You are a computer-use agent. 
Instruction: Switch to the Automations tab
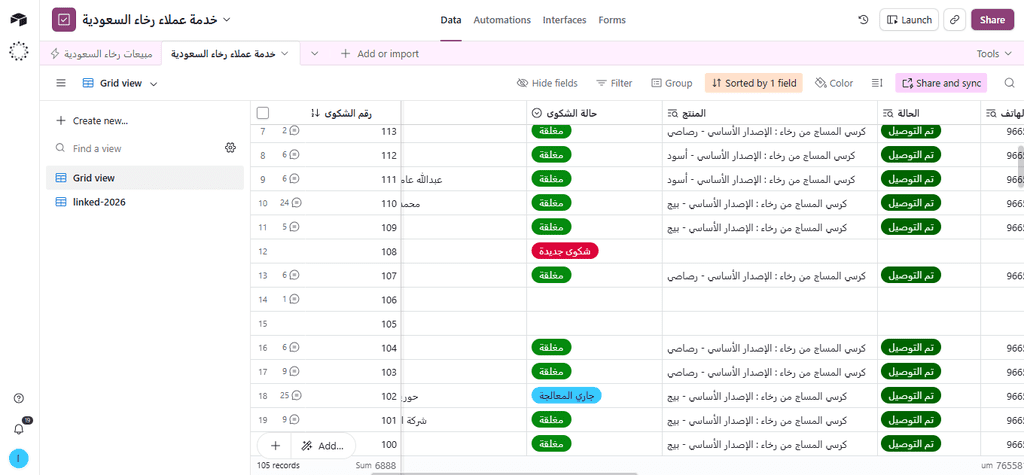pos(502,20)
